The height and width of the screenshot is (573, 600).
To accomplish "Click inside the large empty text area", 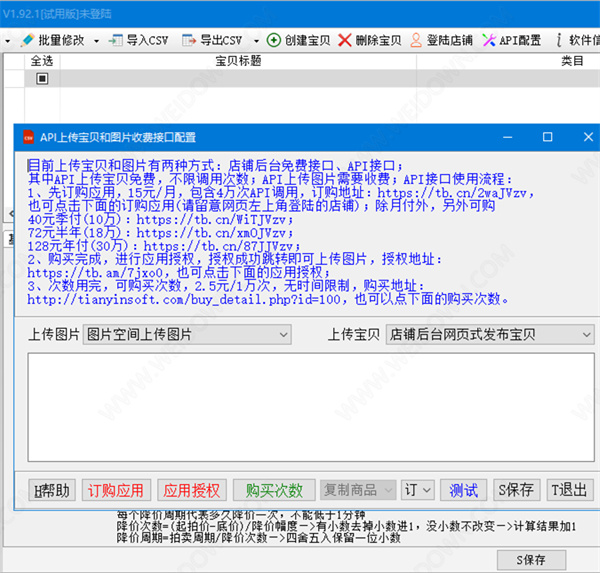I will [x=310, y=410].
